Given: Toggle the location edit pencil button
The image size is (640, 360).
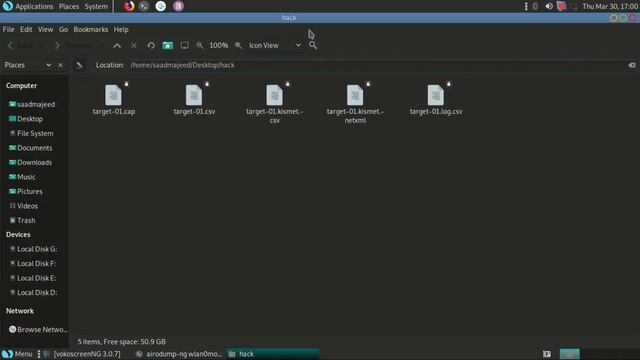Looking at the screenshot, I should coord(80,65).
